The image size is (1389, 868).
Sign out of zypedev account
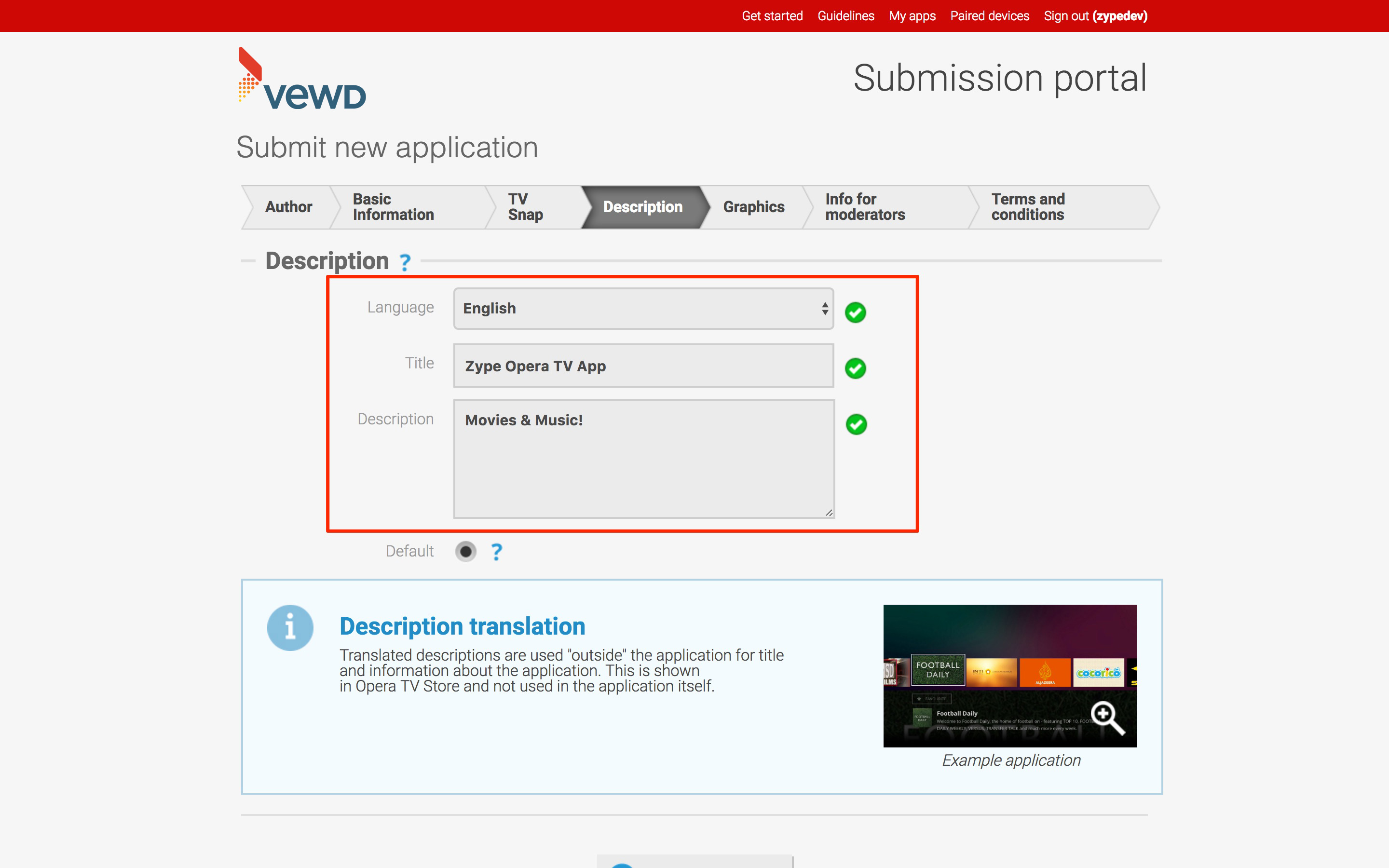[x=1095, y=16]
